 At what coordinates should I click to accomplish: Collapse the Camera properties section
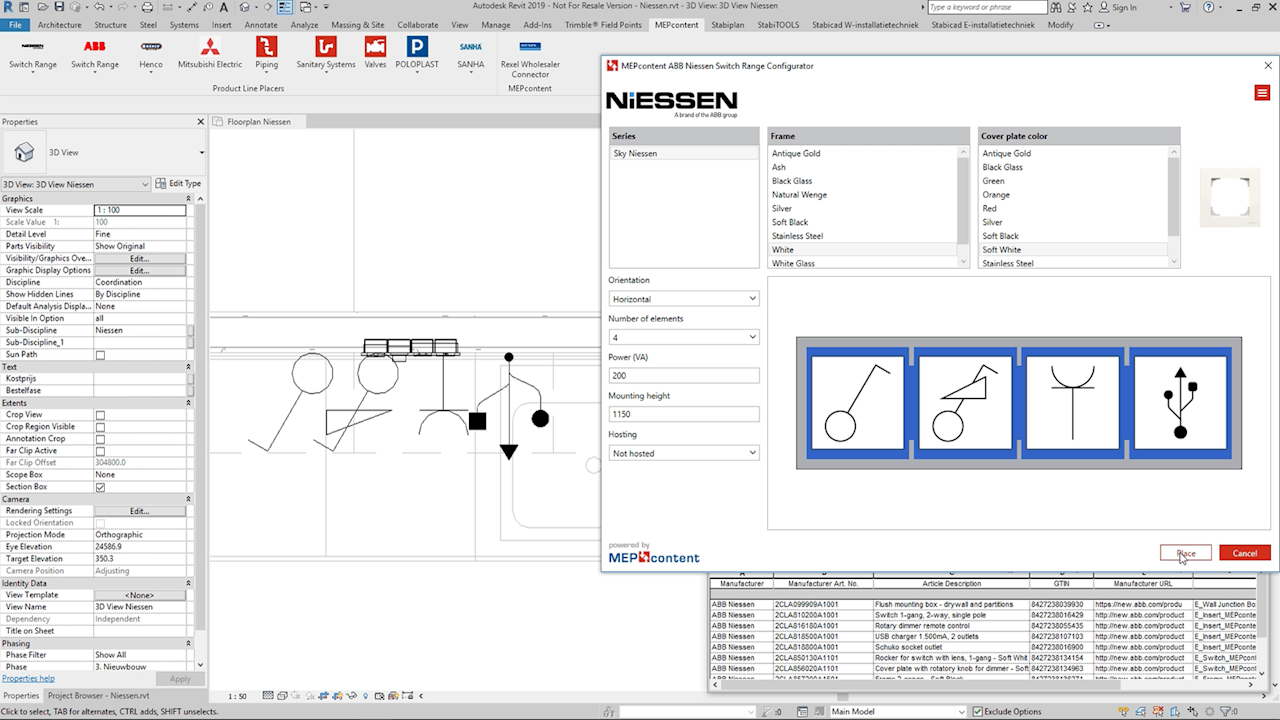coord(189,499)
